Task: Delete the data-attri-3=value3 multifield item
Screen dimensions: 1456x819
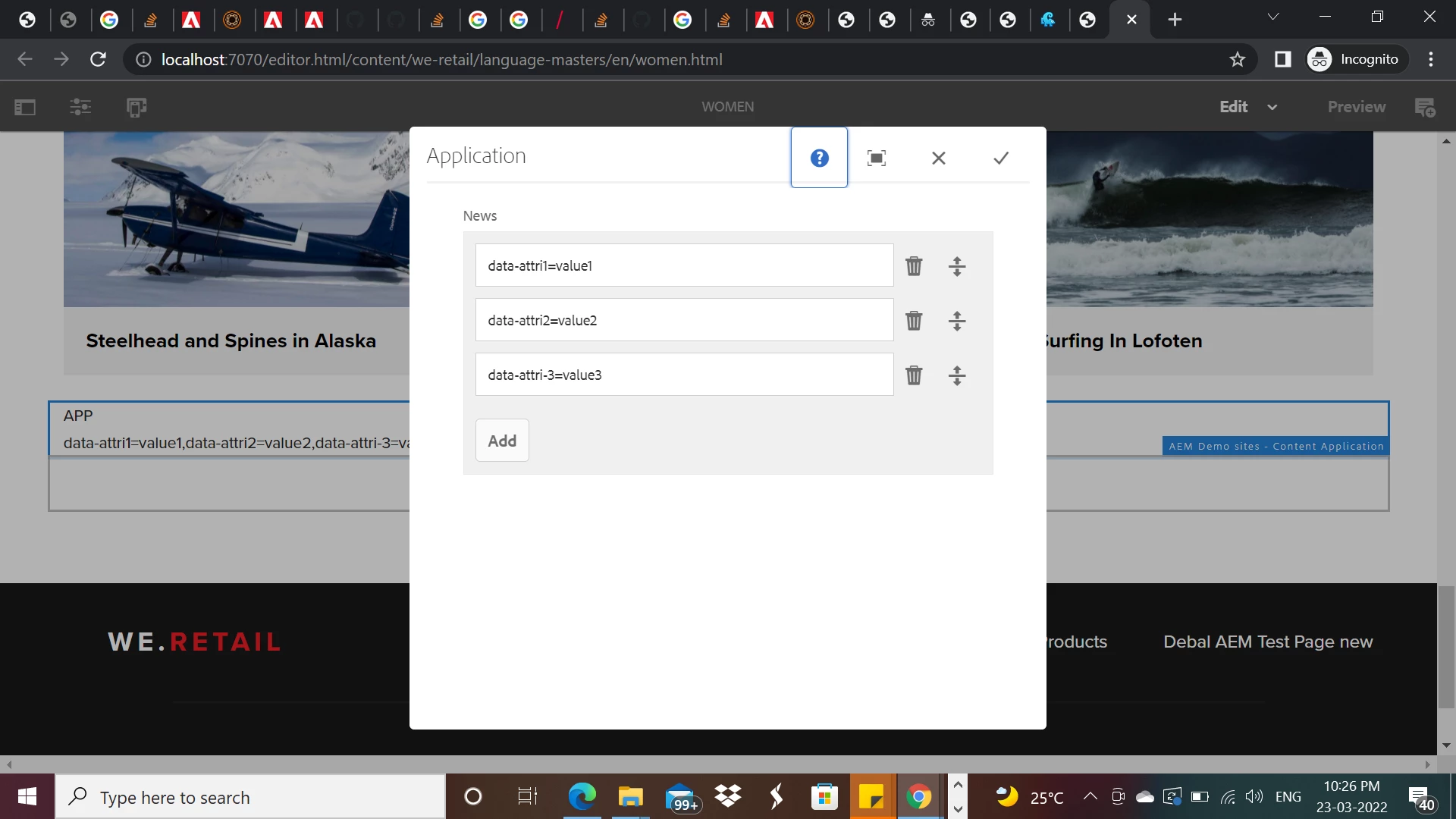Action: pos(914,375)
